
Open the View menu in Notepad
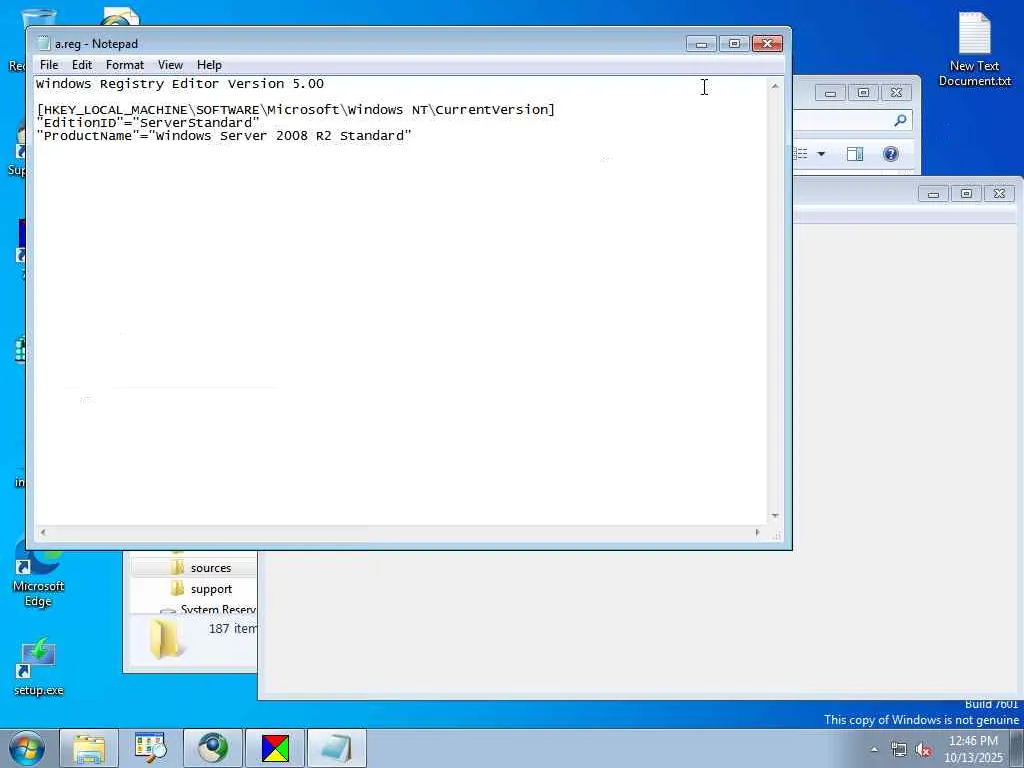(x=170, y=65)
